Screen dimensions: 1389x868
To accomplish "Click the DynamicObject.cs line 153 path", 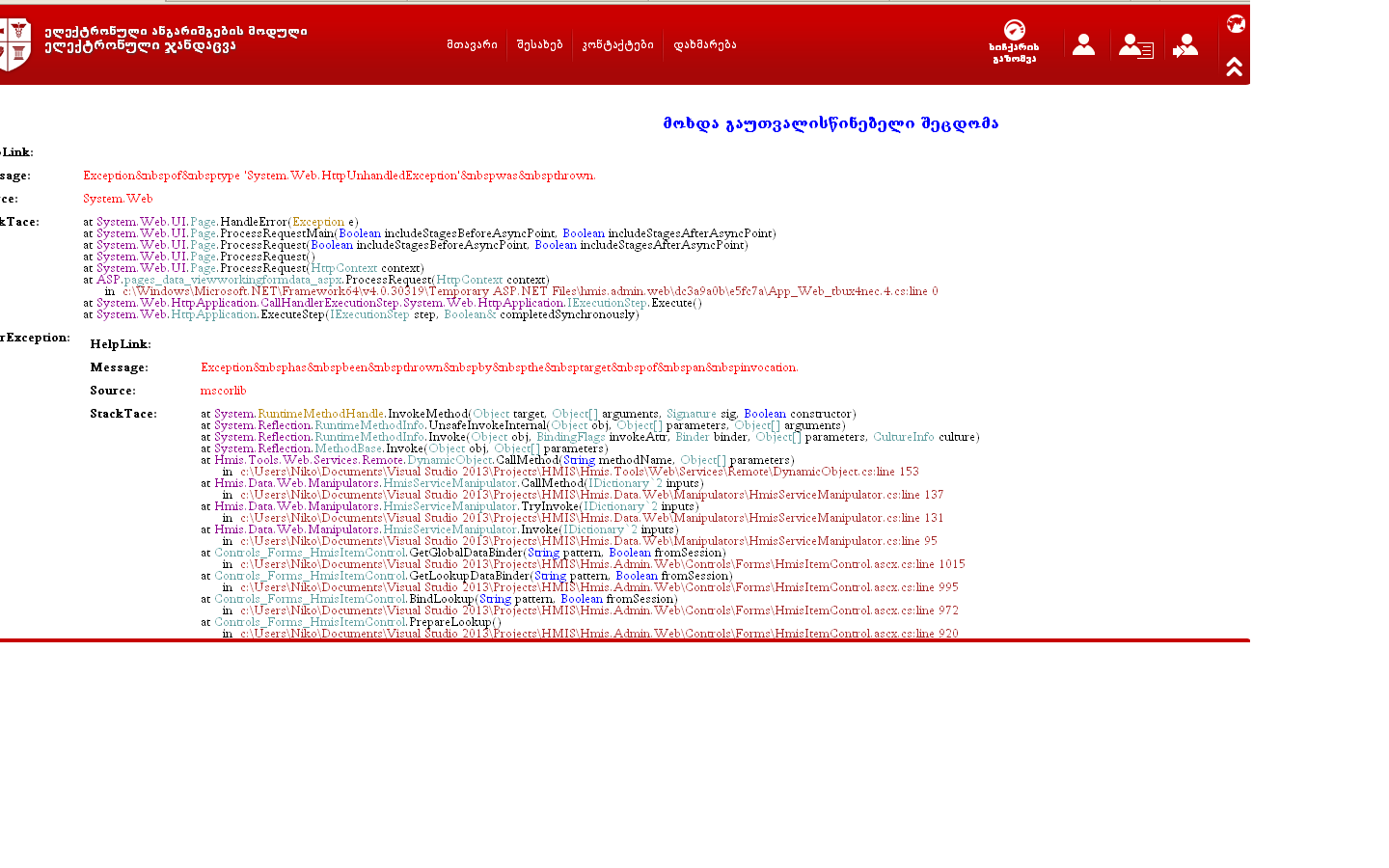I will 579,472.
